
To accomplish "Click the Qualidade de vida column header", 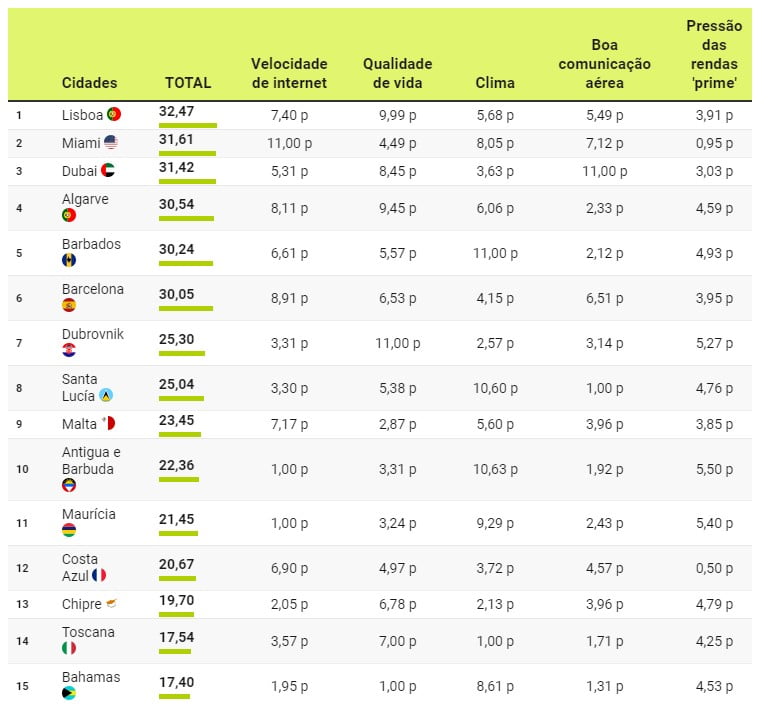I will click(398, 73).
